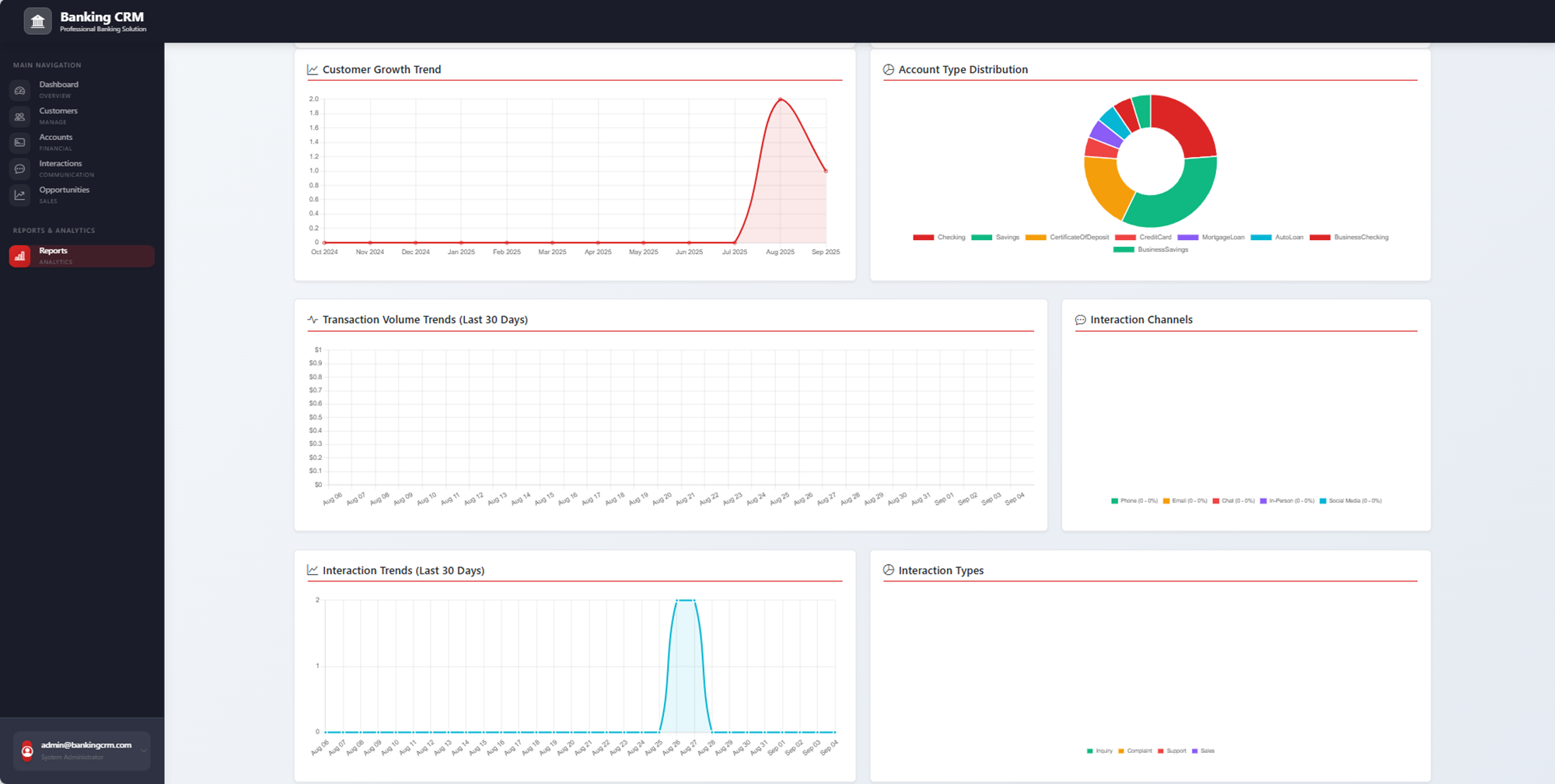Image resolution: width=1555 pixels, height=784 pixels.
Task: Toggle Complaint in Interaction Types legend
Action: point(1135,751)
